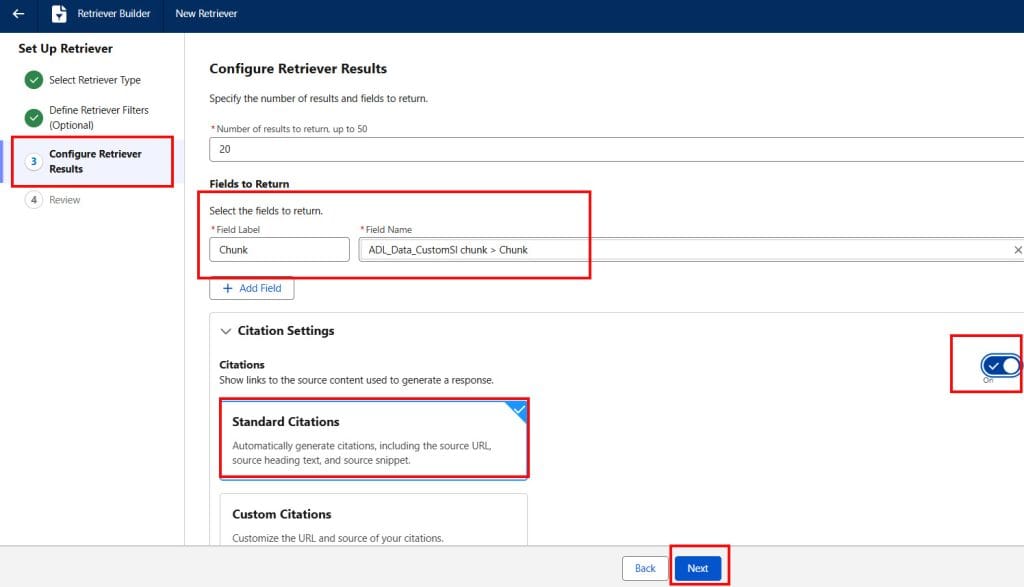The height and width of the screenshot is (587, 1024).
Task: Select Configure Retriever Results step
Action: (95, 161)
